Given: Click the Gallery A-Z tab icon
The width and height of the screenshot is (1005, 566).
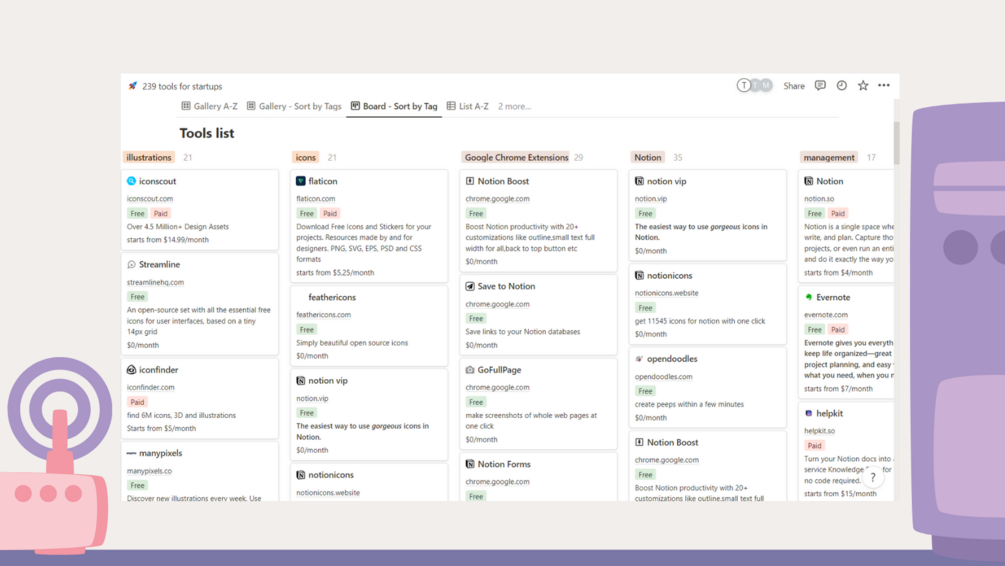Looking at the screenshot, I should coord(186,106).
